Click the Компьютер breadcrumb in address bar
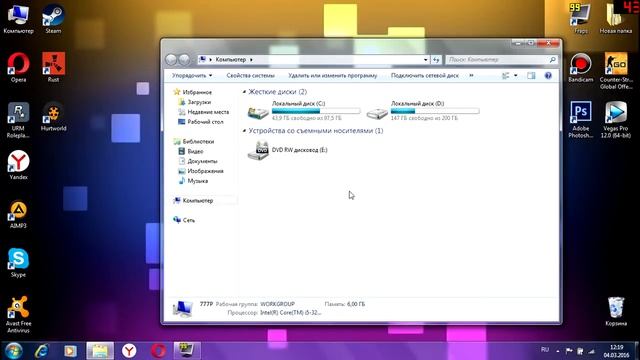Screen dimensions: 640x360 [x=231, y=60]
